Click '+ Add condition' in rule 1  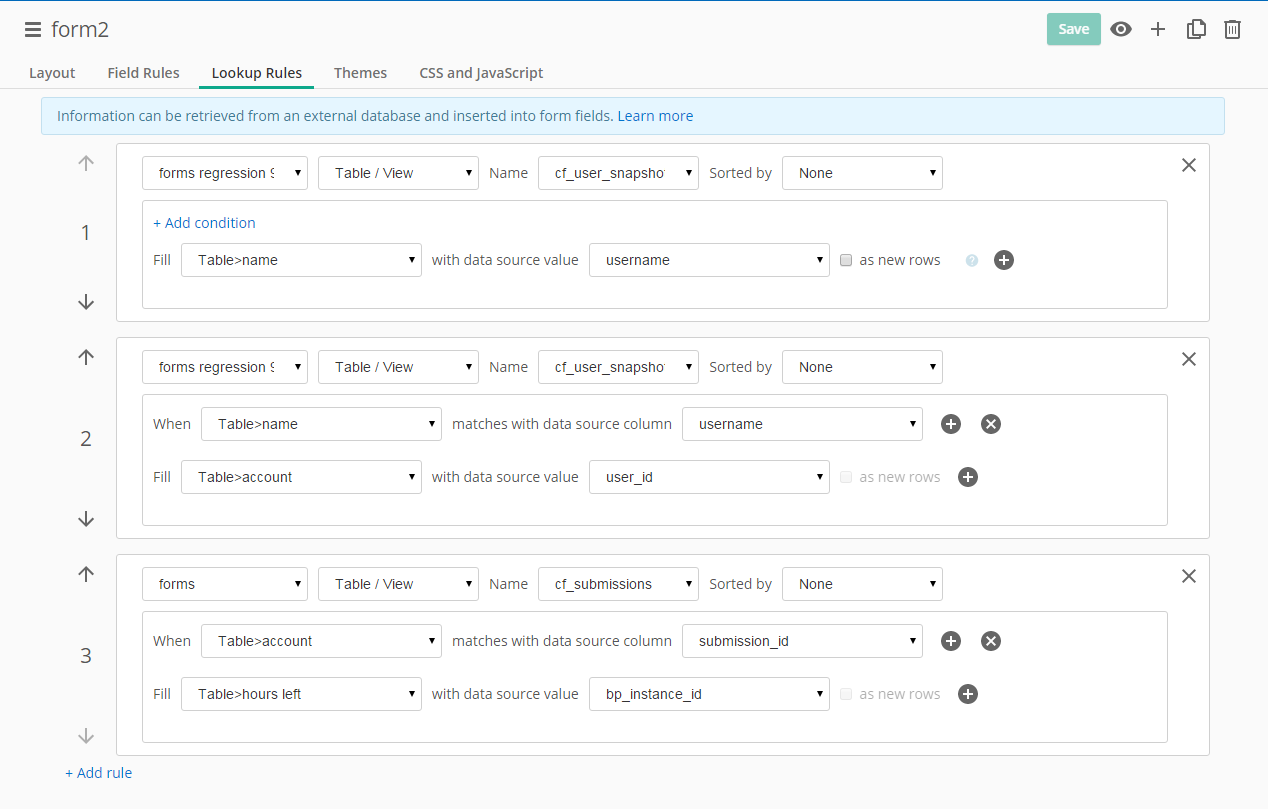204,223
